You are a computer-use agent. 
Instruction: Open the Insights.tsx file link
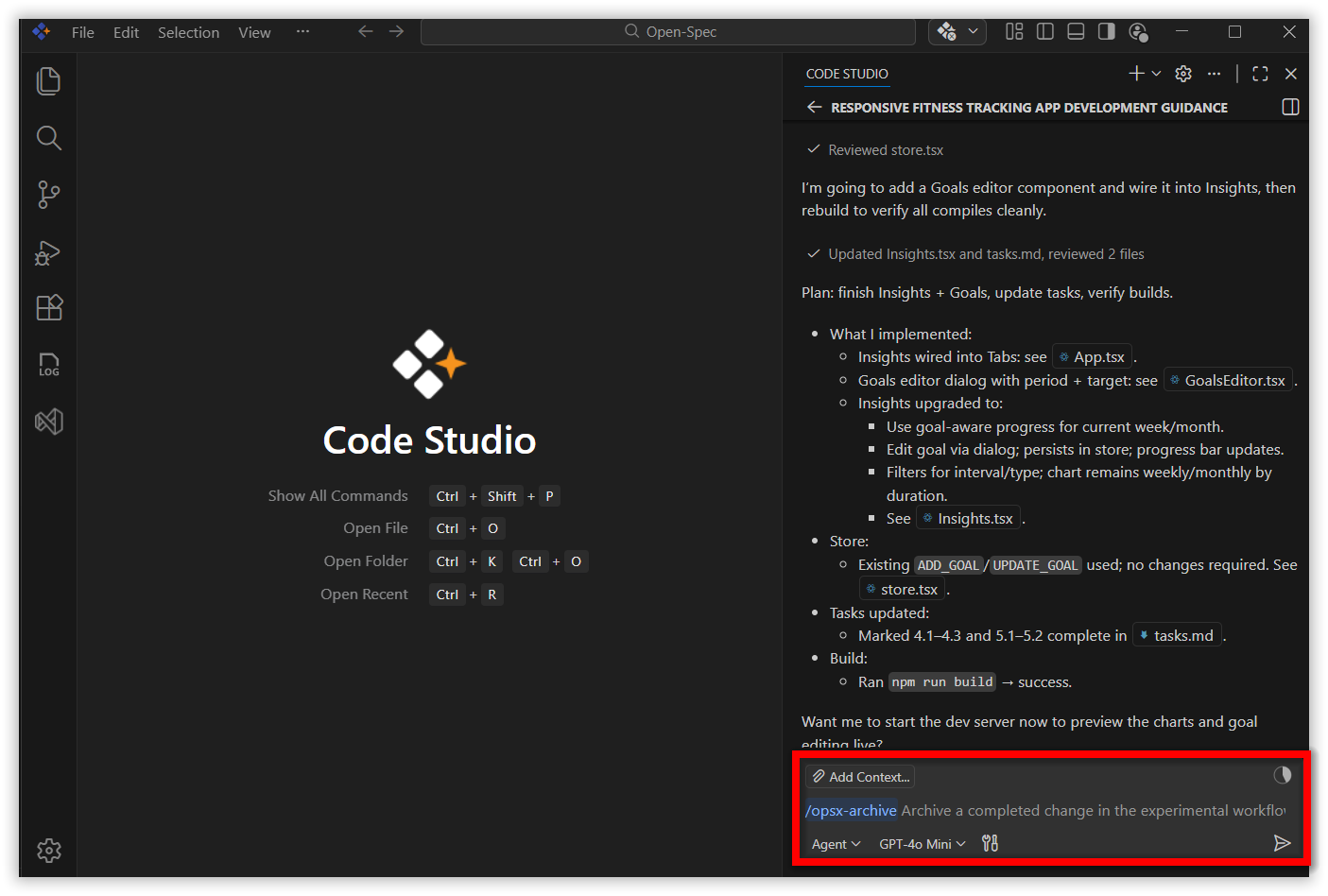[968, 519]
